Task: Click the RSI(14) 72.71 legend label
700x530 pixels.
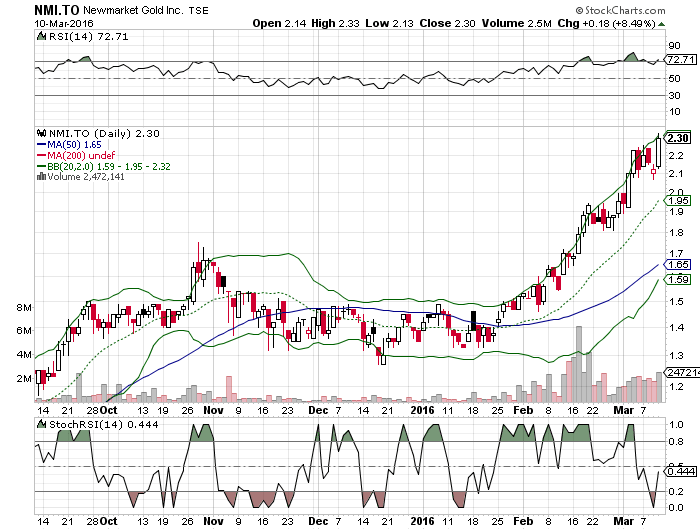Action: 88,37
